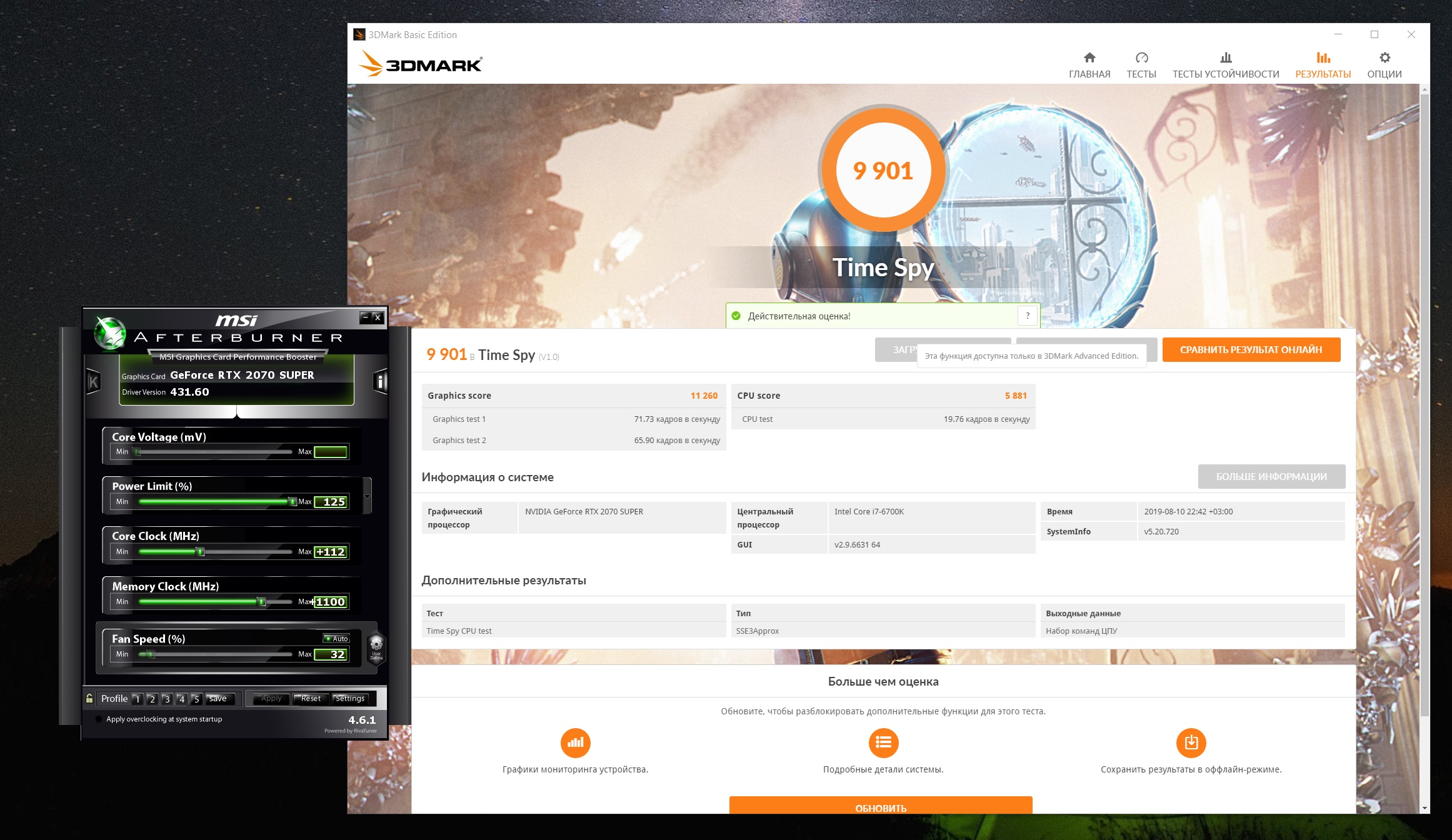
Task: Expand the Power Limit dropdown arrow
Action: click(367, 496)
